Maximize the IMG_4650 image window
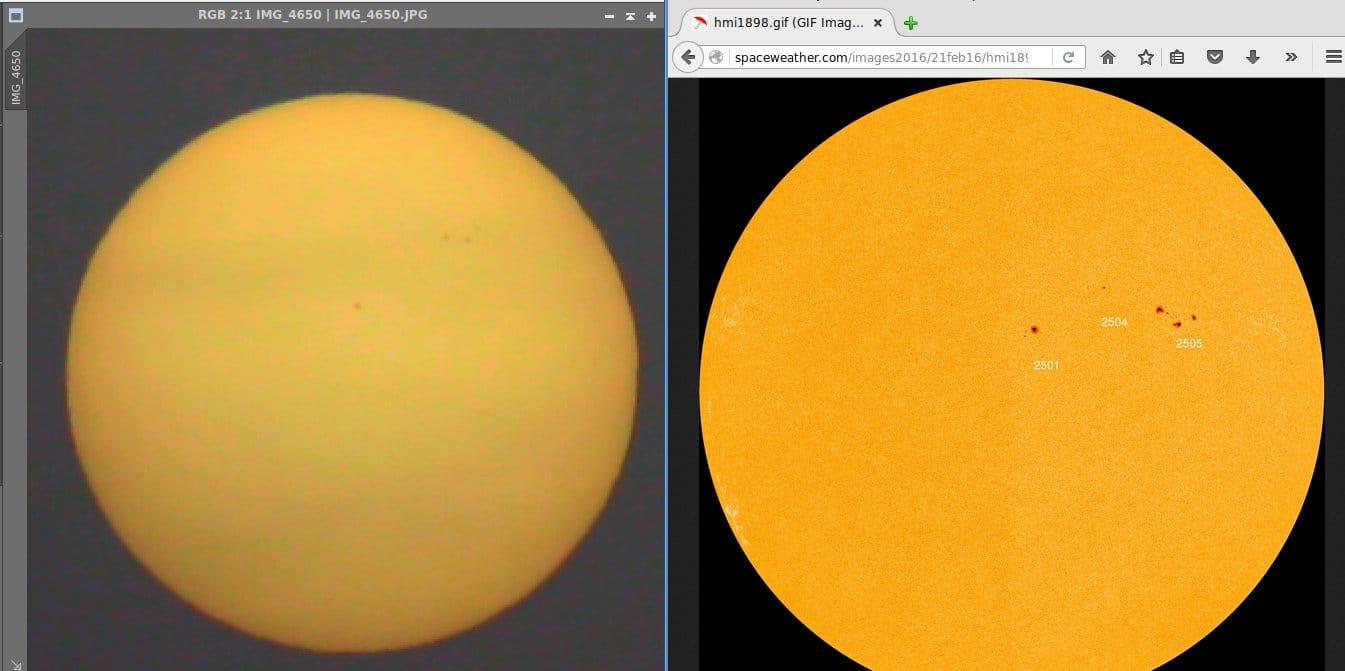This screenshot has width=1345, height=671. pos(651,17)
